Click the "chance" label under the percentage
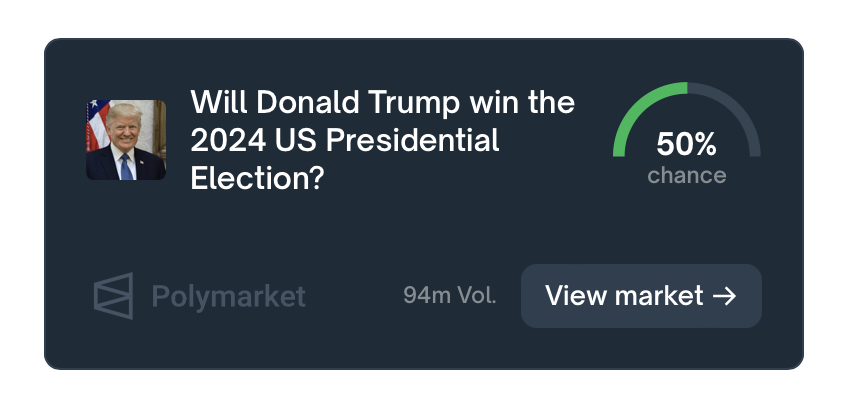Image resolution: width=866 pixels, height=418 pixels. [687, 176]
